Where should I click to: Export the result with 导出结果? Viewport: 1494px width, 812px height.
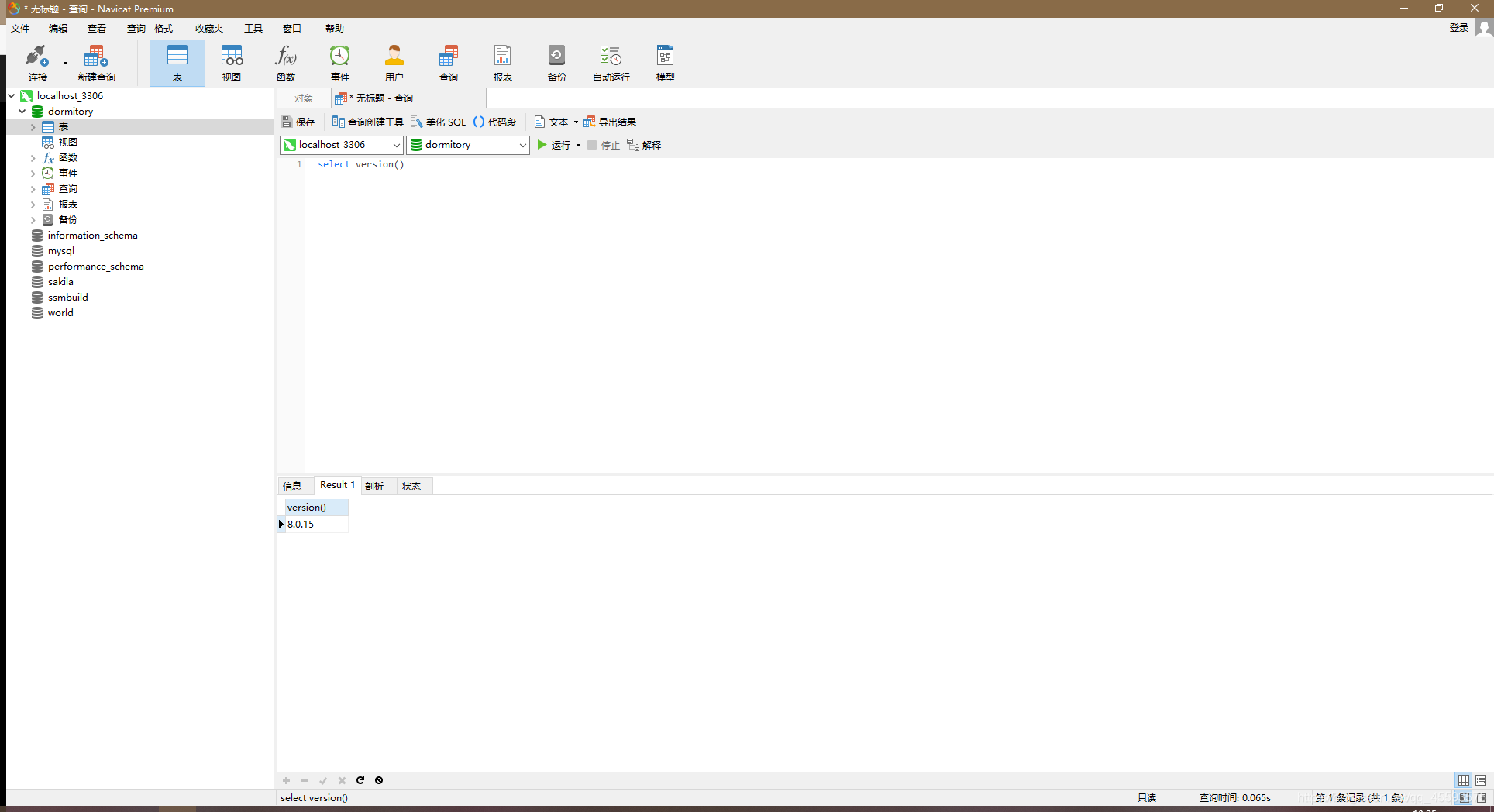(610, 122)
